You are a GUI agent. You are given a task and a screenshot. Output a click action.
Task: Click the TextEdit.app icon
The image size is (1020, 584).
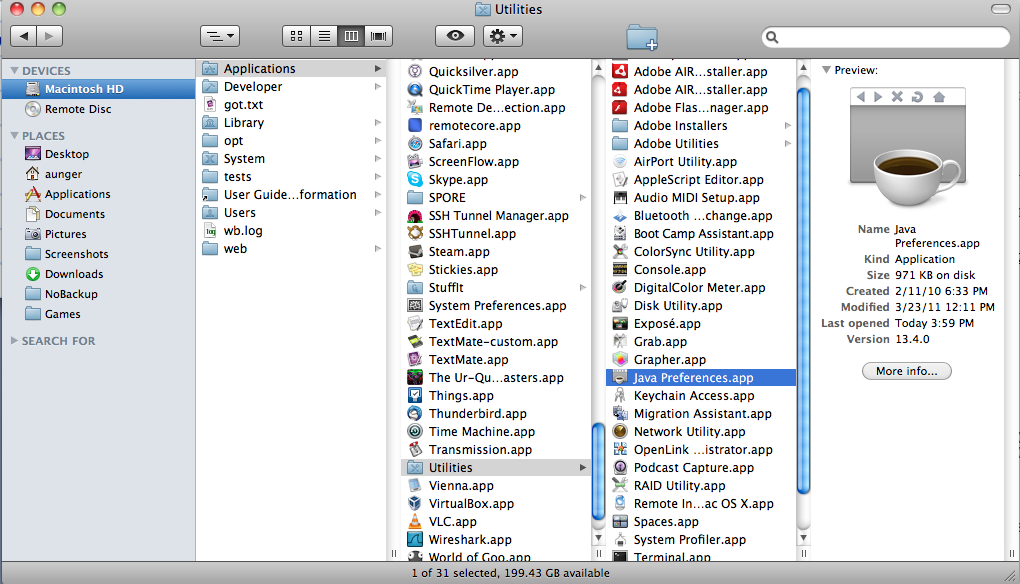415,324
